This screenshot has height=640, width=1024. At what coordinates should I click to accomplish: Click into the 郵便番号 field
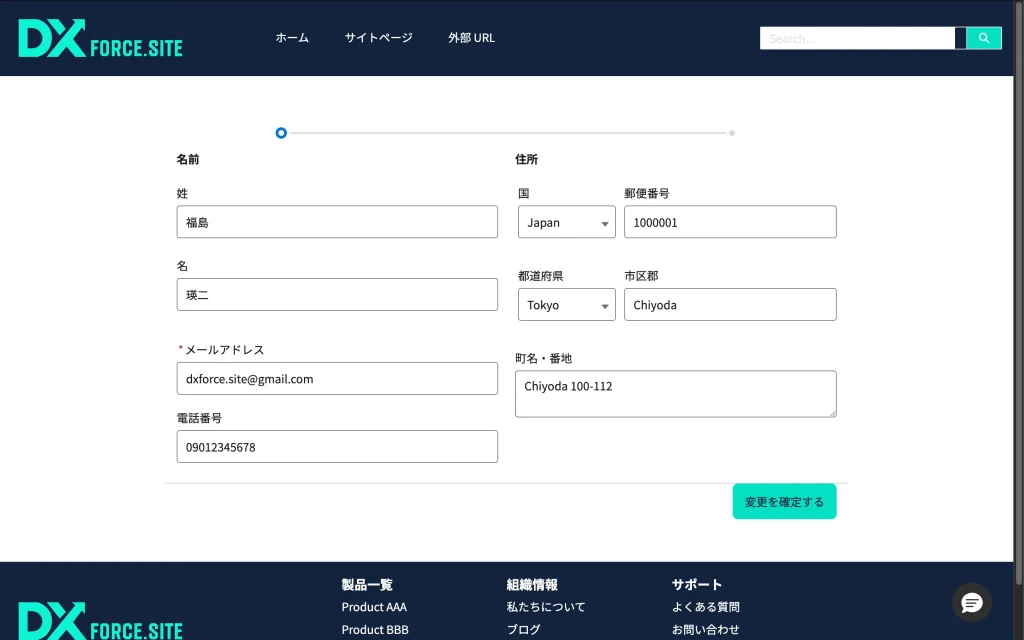tap(730, 223)
